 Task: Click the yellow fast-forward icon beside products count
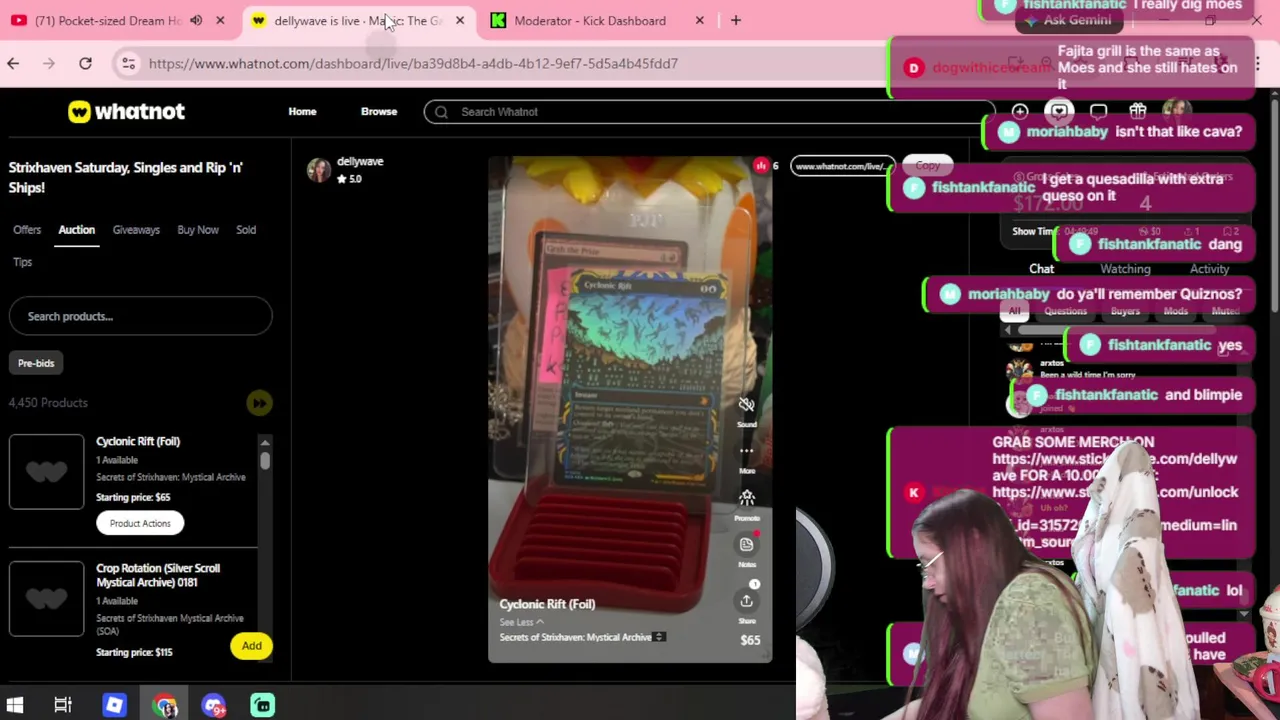point(259,403)
